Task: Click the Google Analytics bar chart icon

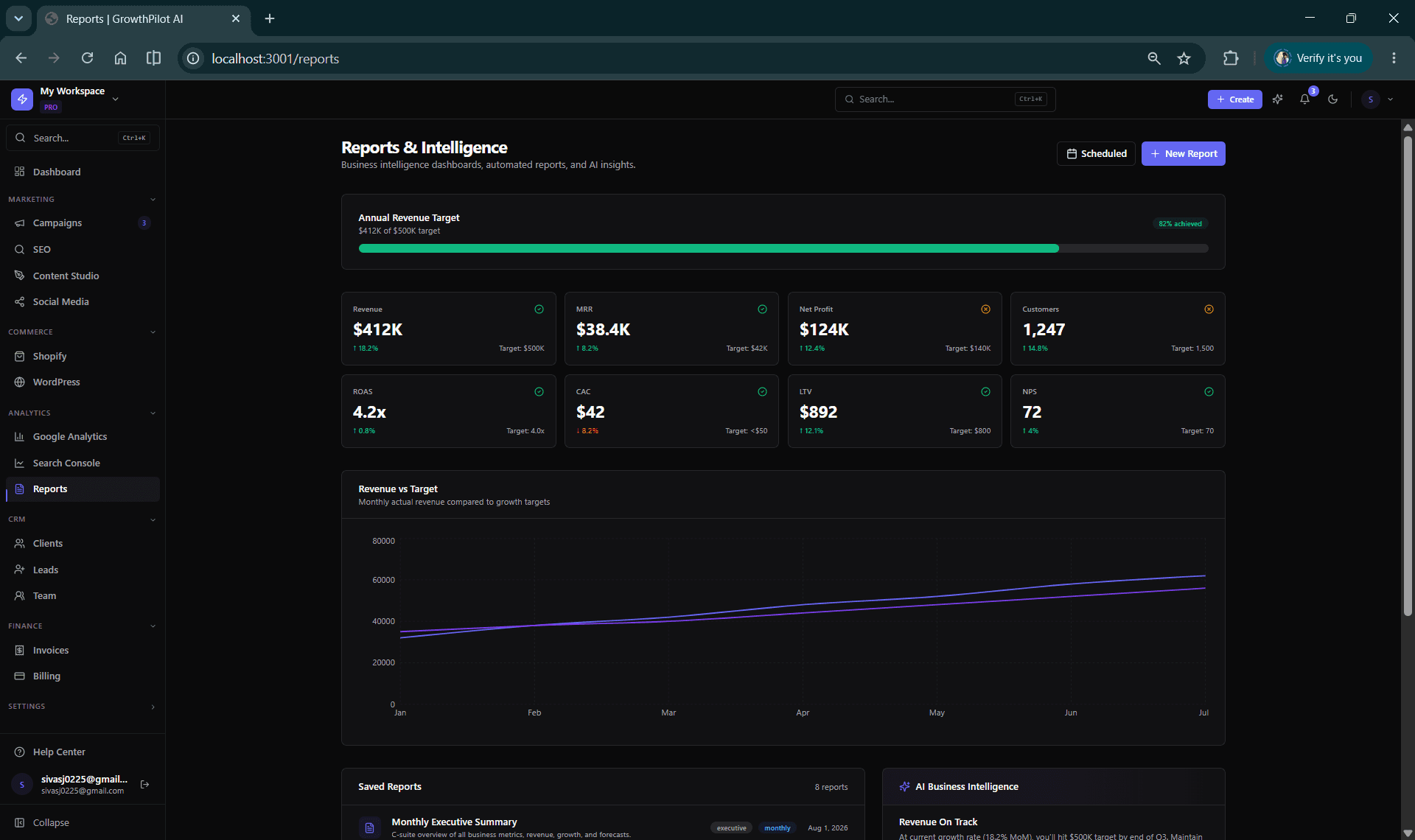Action: (x=20, y=436)
